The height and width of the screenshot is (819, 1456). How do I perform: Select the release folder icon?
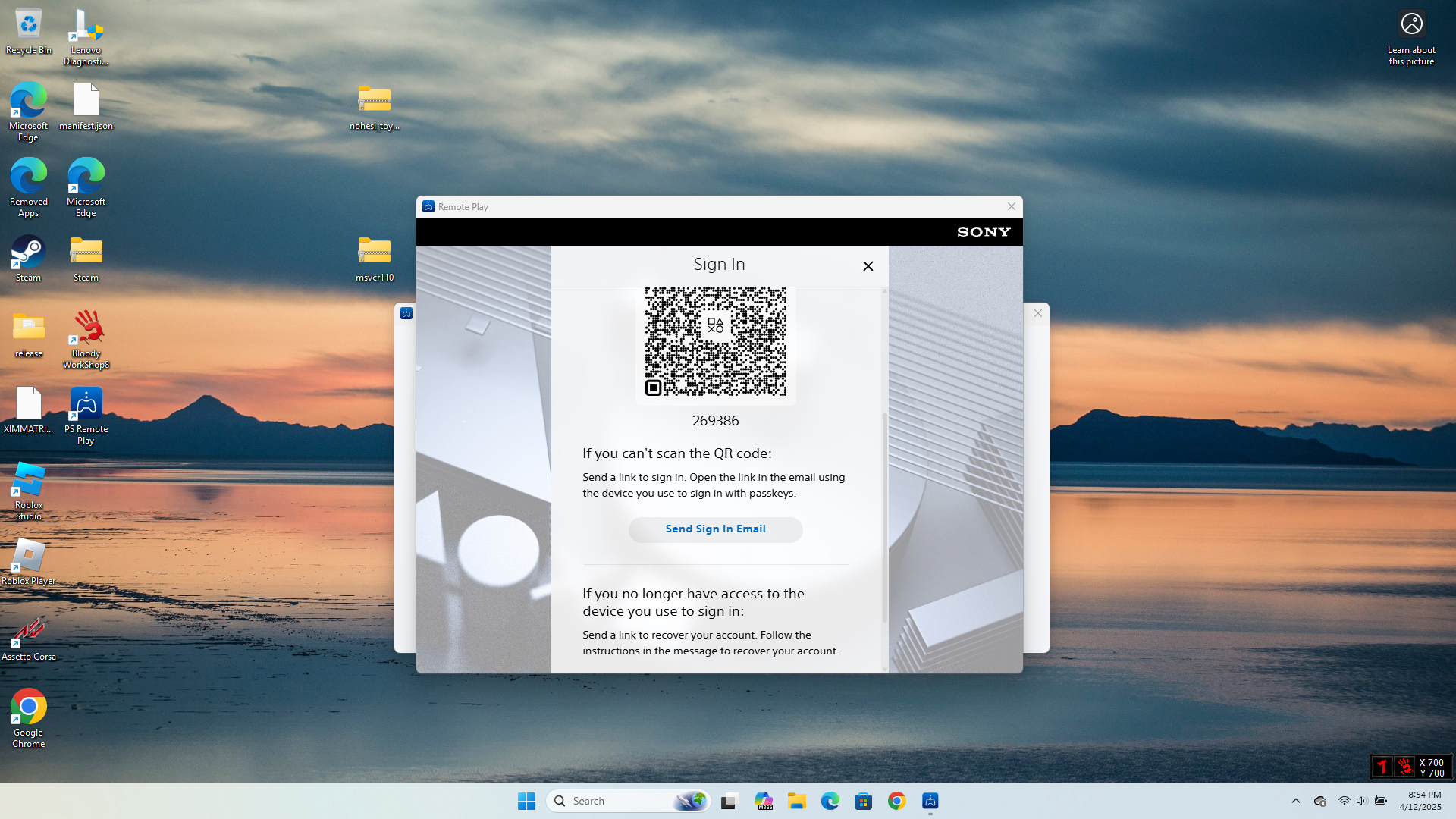(x=29, y=334)
